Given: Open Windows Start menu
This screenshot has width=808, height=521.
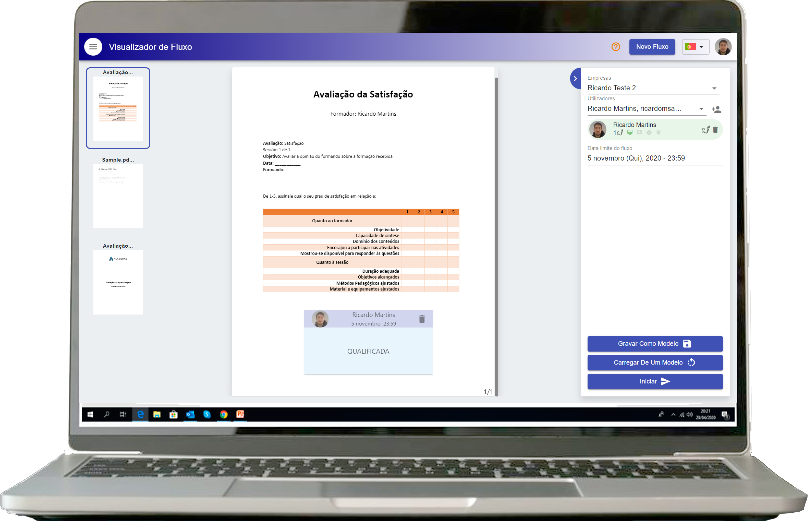Looking at the screenshot, I should point(88,413).
